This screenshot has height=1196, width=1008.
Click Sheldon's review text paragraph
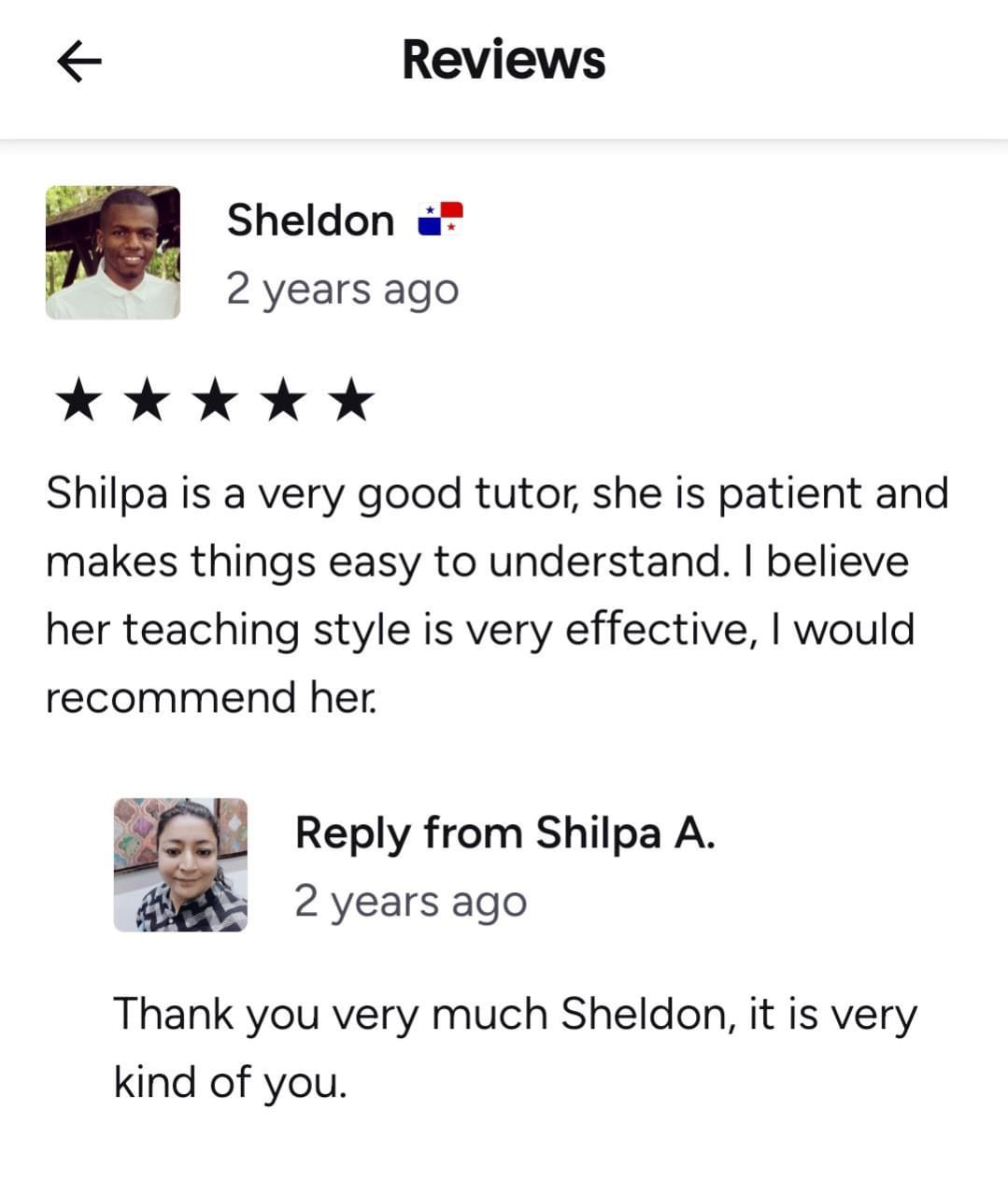tap(495, 595)
